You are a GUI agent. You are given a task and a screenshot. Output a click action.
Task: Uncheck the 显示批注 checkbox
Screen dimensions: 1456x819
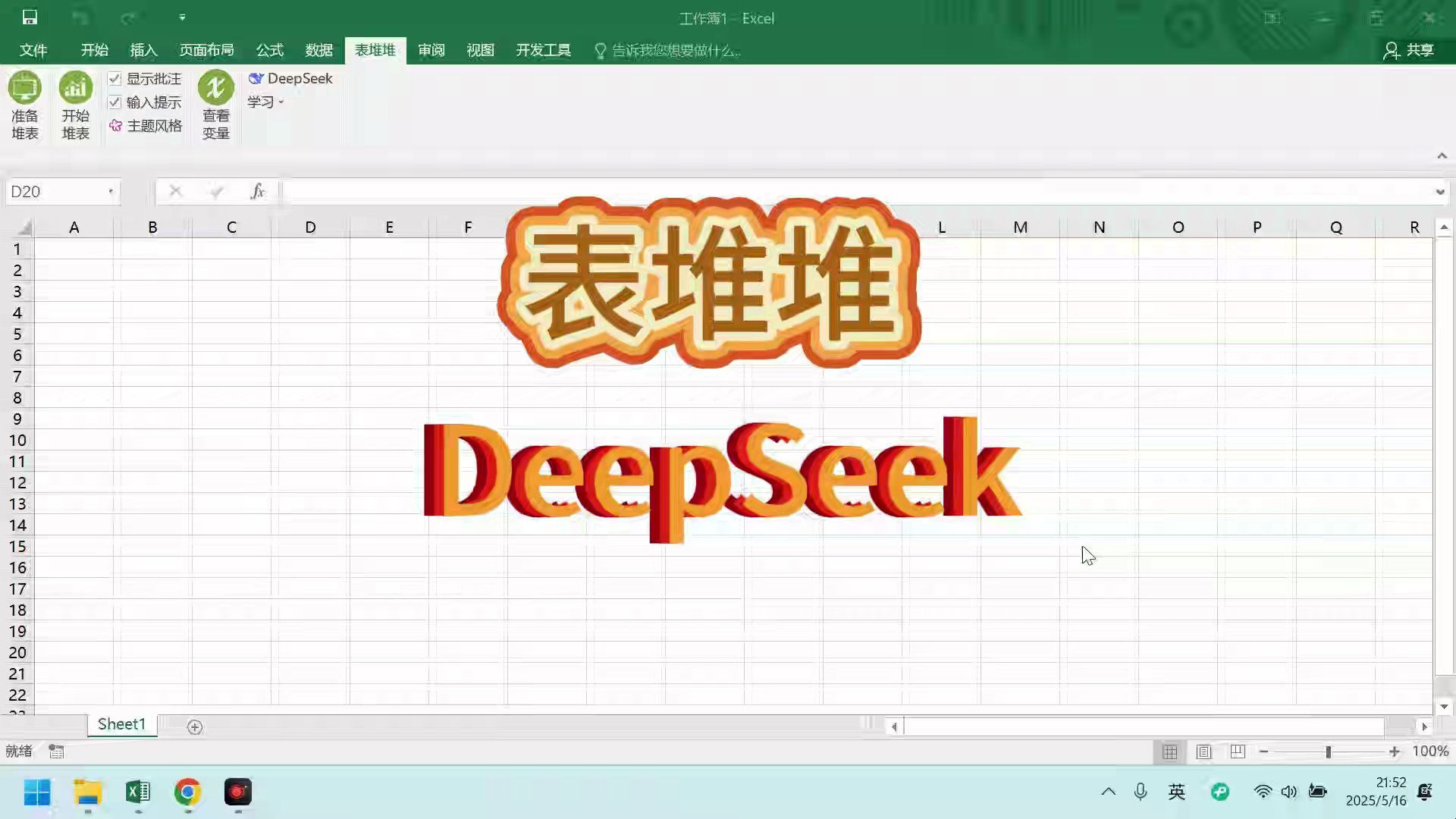(115, 78)
